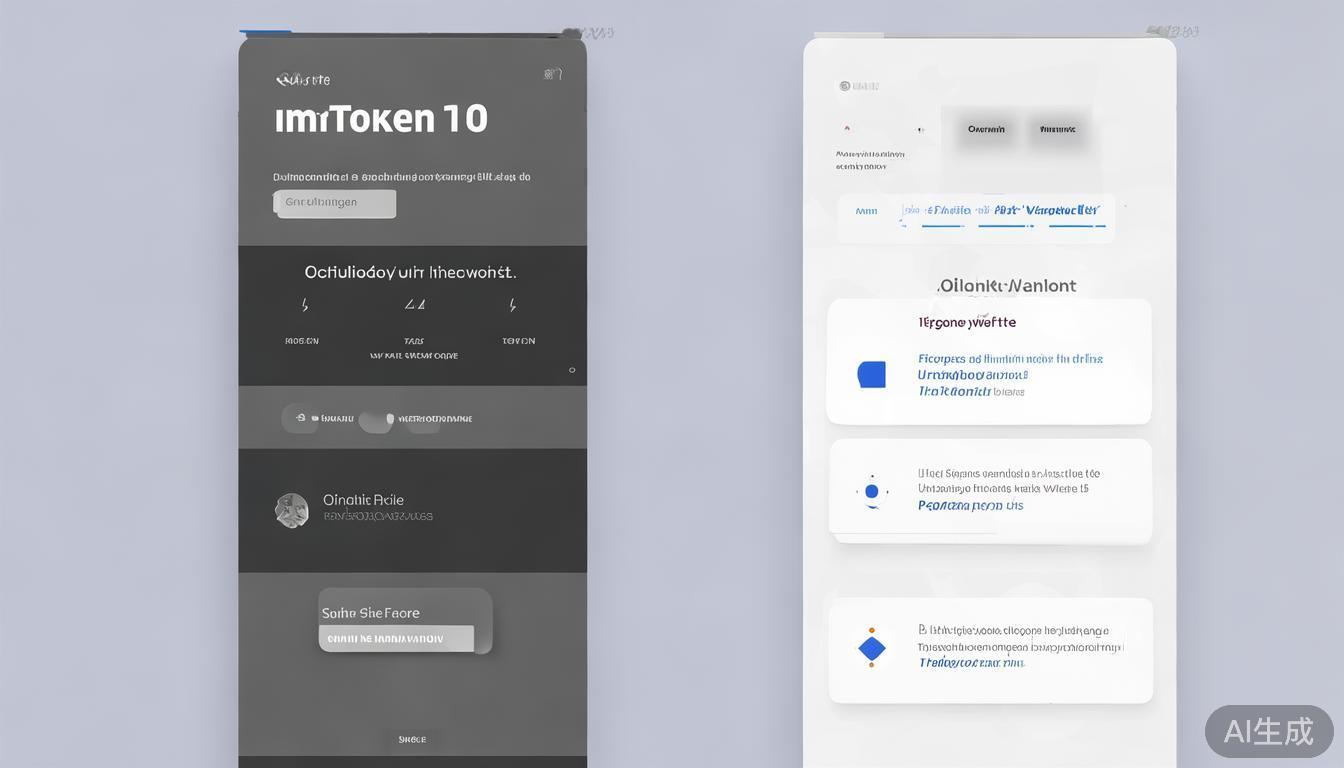Select the last underlined blue tab in the tab row
The width and height of the screenshot is (1344, 768).
pyautogui.click(x=1076, y=211)
